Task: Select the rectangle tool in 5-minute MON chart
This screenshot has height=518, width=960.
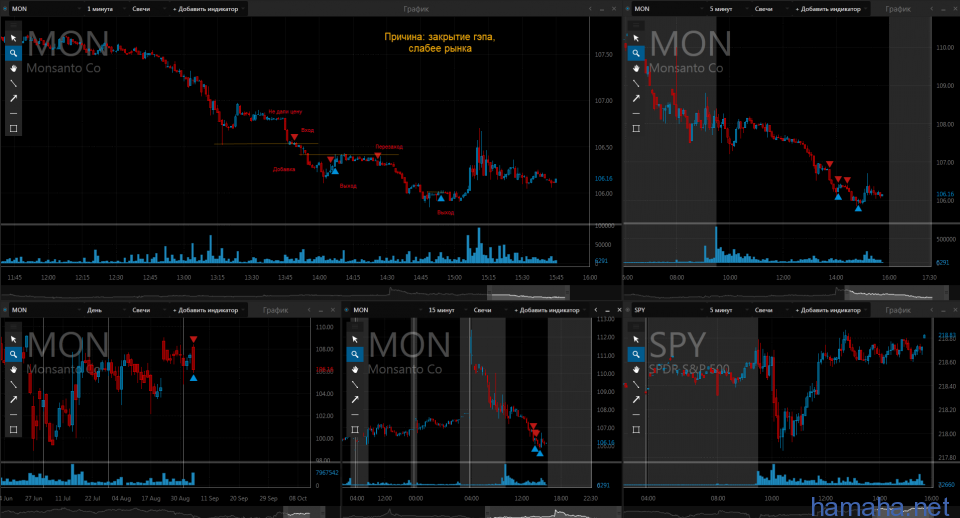Action: [x=636, y=129]
